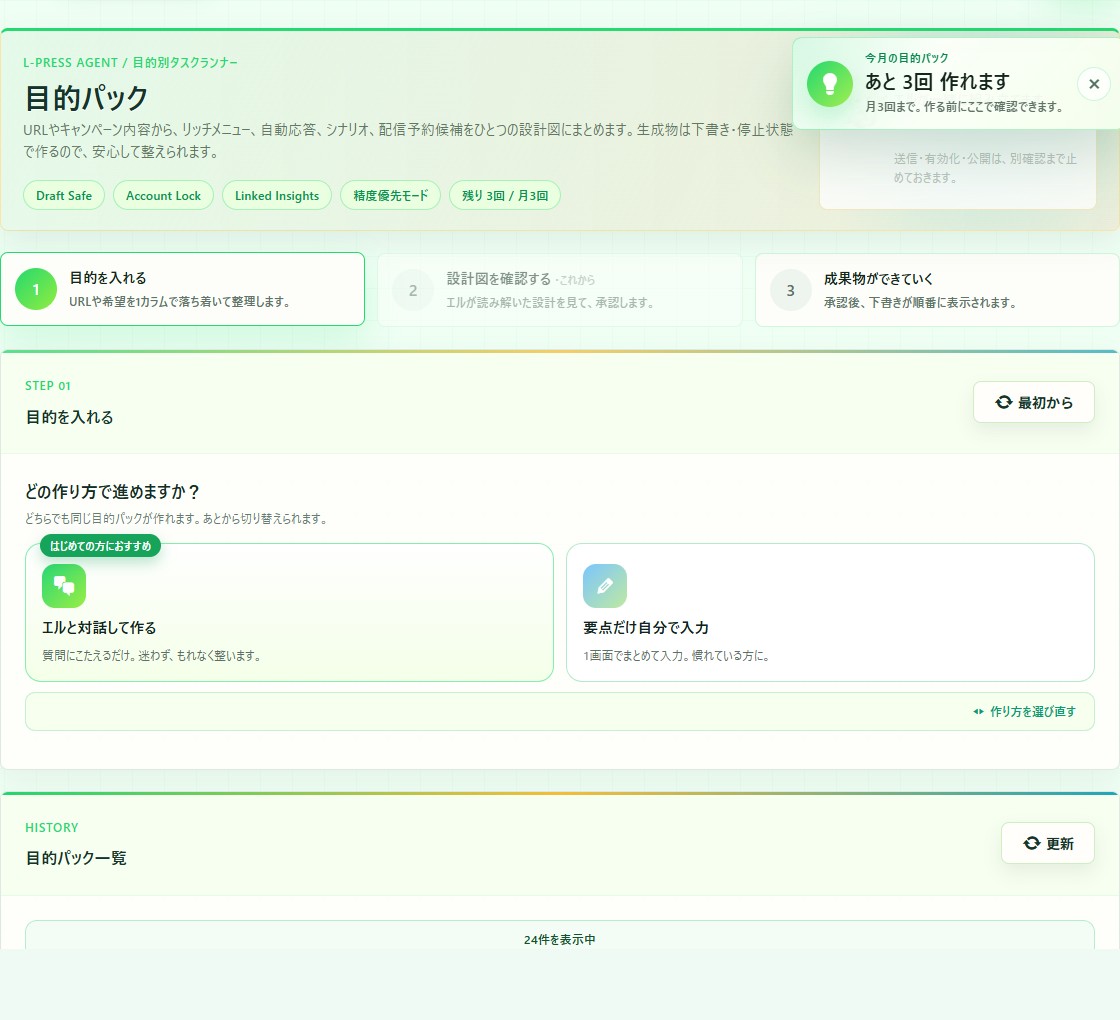
Task: Click the 更新 refresh button
Action: click(x=1048, y=844)
